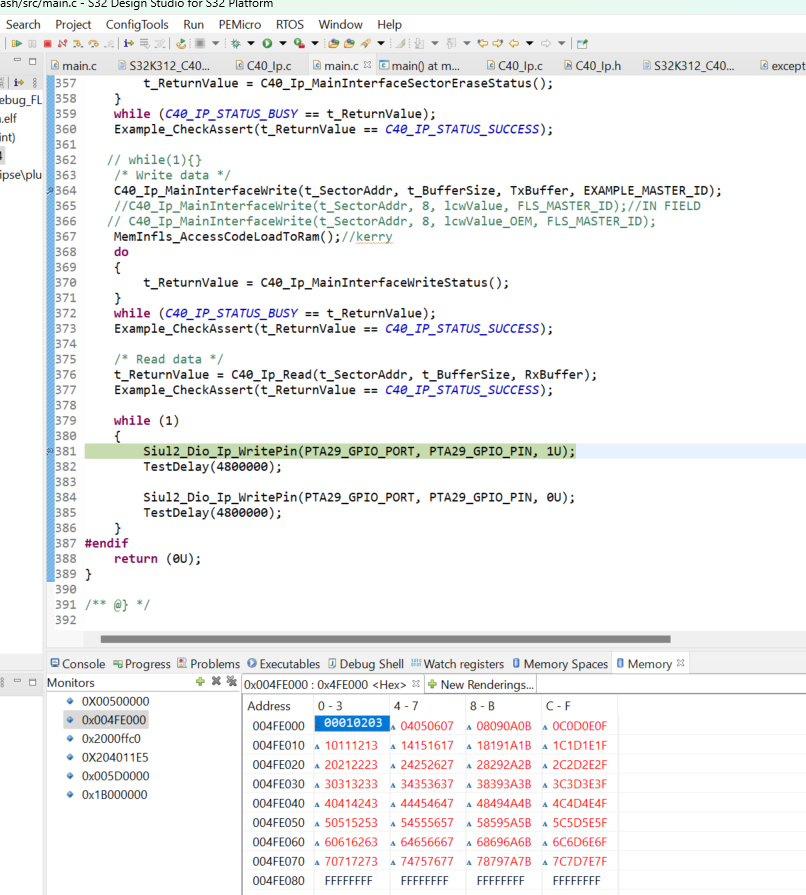Resume the debug session

(17, 43)
